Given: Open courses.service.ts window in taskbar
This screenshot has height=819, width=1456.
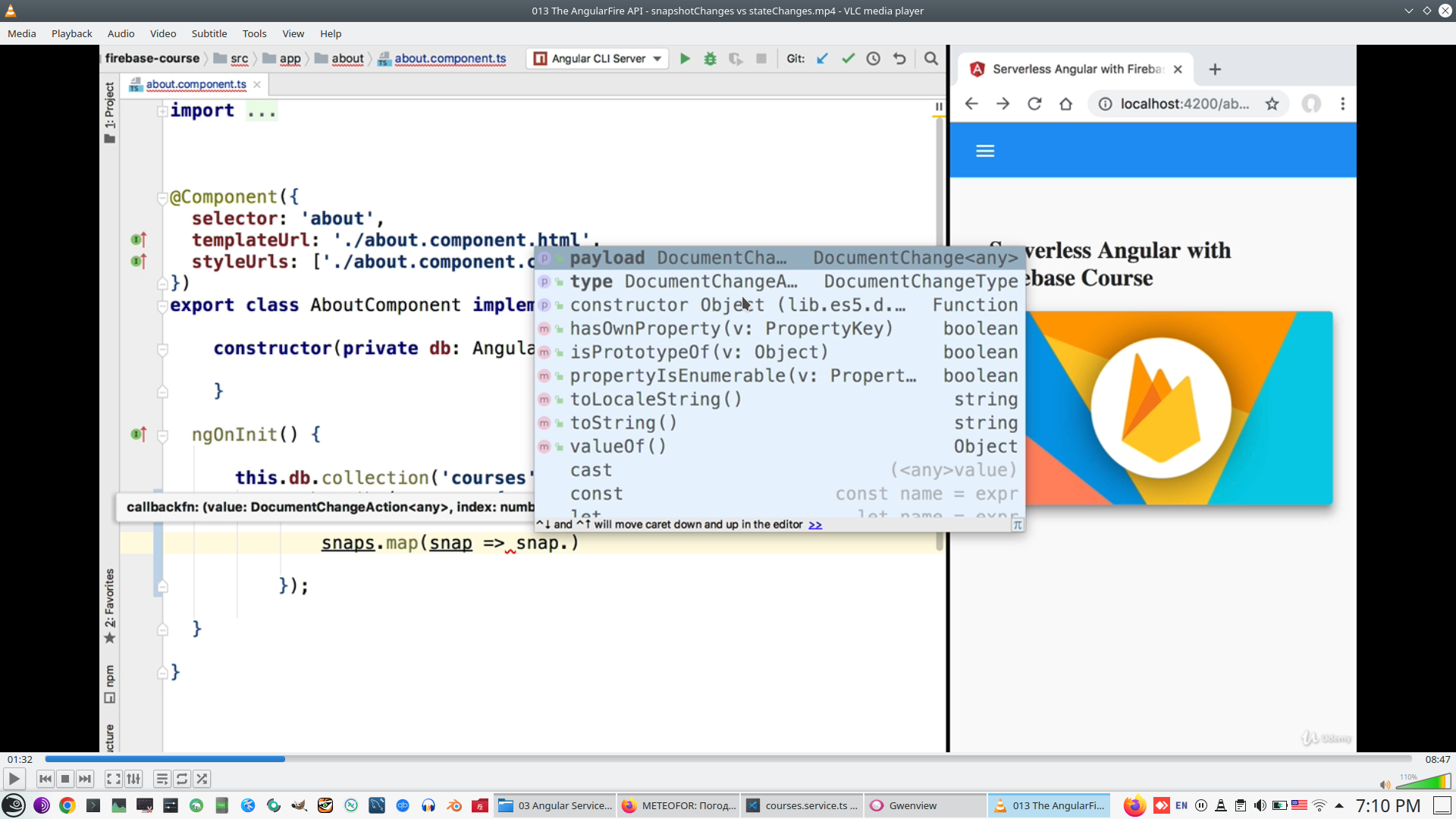Looking at the screenshot, I should 802,805.
